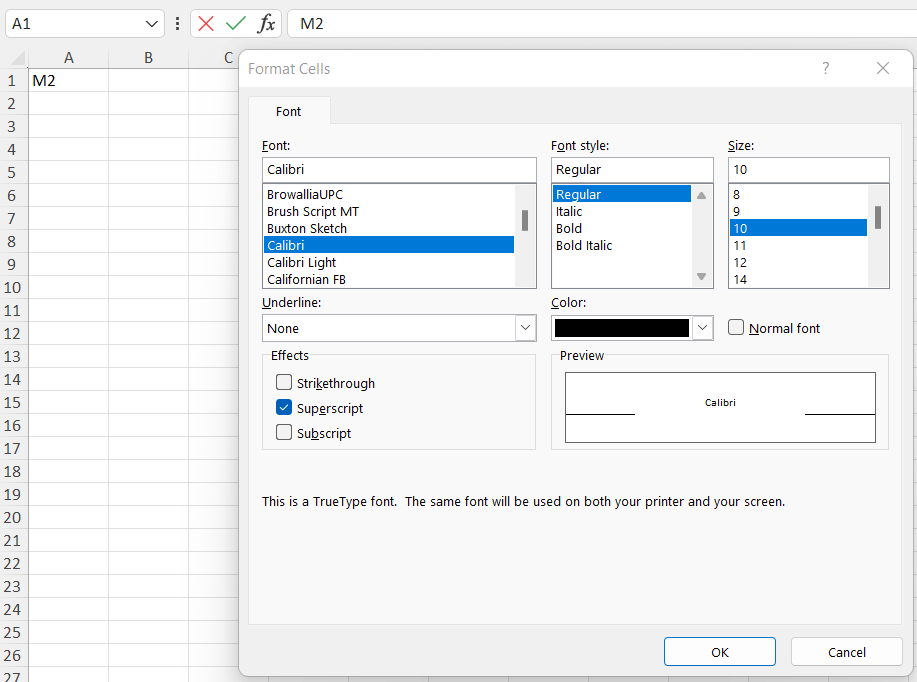917x682 pixels.
Task: Select the Font tab
Action: [288, 112]
